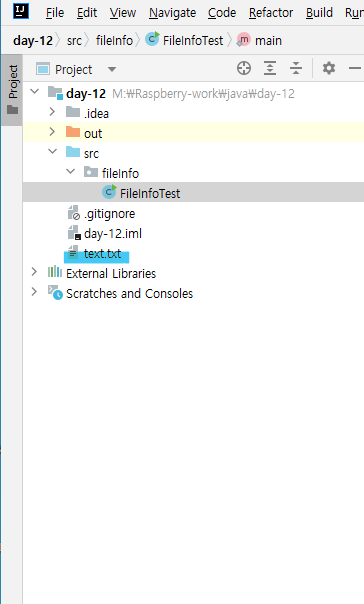The height and width of the screenshot is (604, 364).
Task: Click the day-12 module folder icon
Action: tap(55, 93)
